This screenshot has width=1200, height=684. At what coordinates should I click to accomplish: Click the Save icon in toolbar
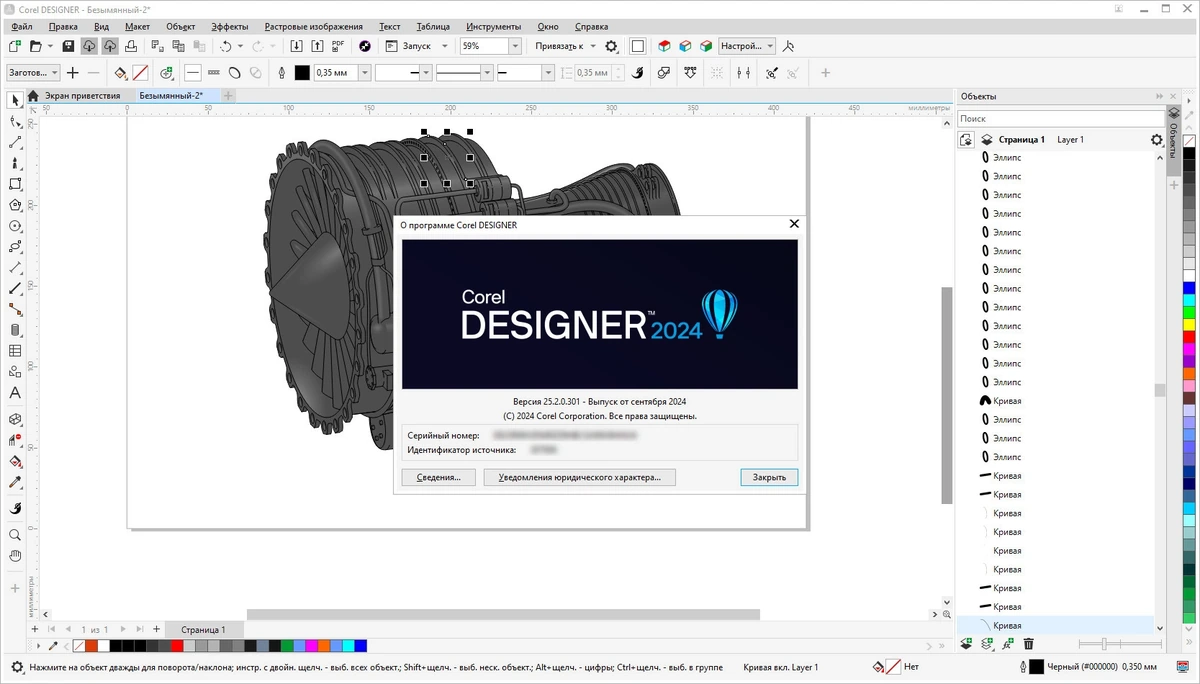[x=68, y=46]
